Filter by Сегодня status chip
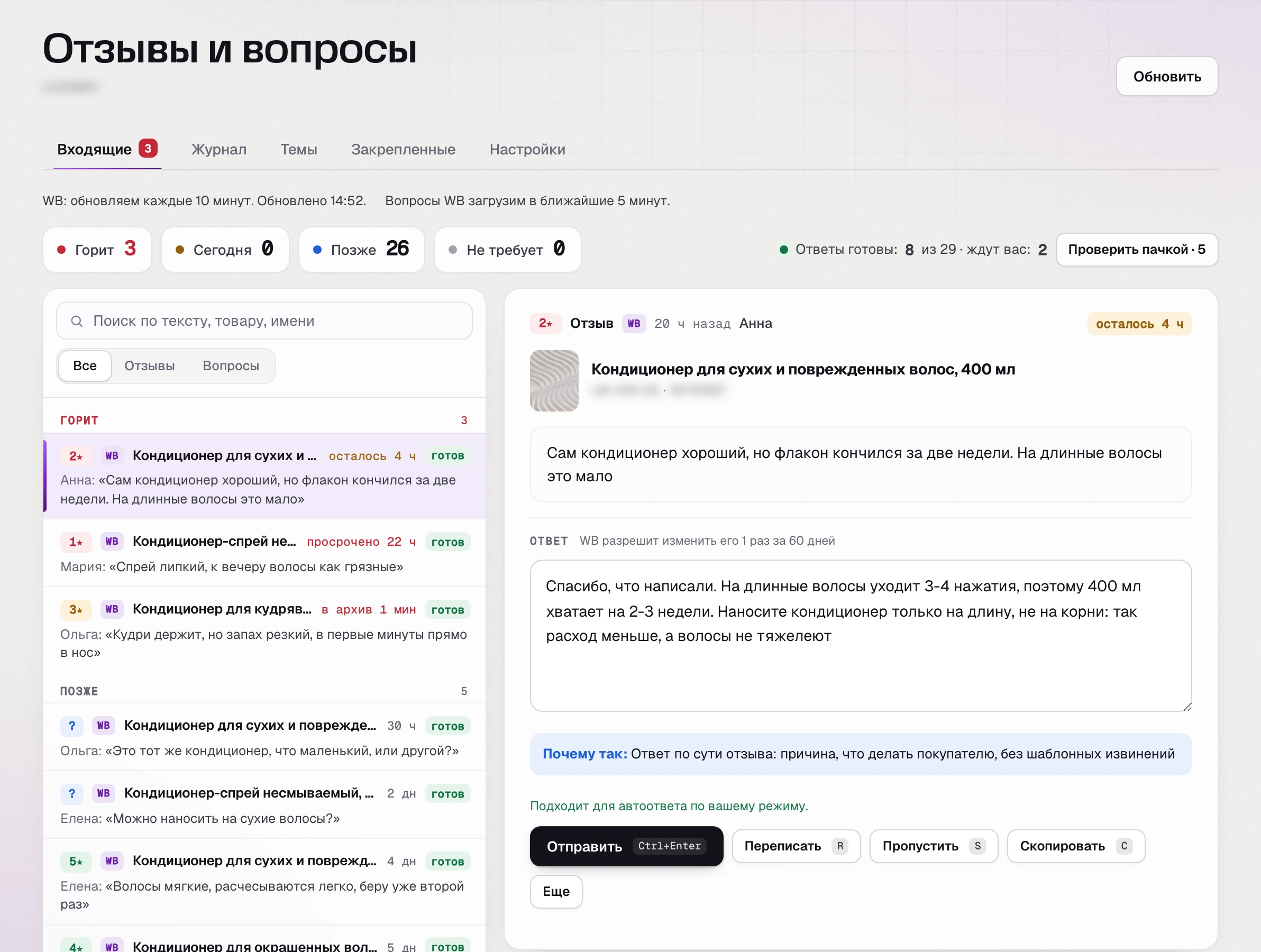Screen dimensions: 1261x952 tap(225, 250)
